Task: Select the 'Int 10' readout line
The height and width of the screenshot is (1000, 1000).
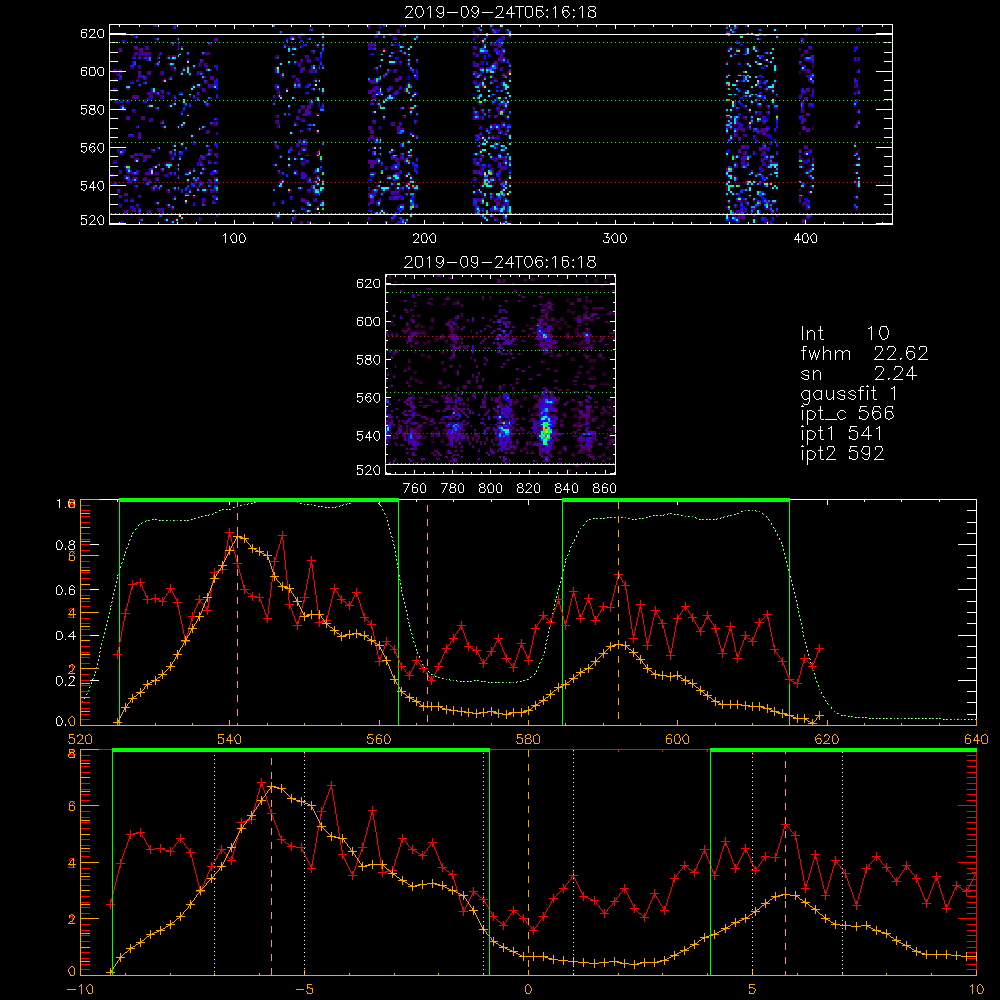Action: (x=844, y=333)
